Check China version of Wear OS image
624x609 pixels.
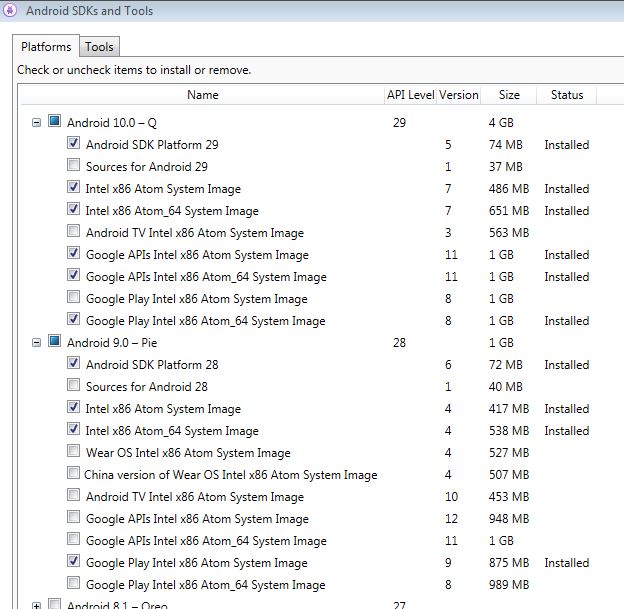pyautogui.click(x=74, y=473)
